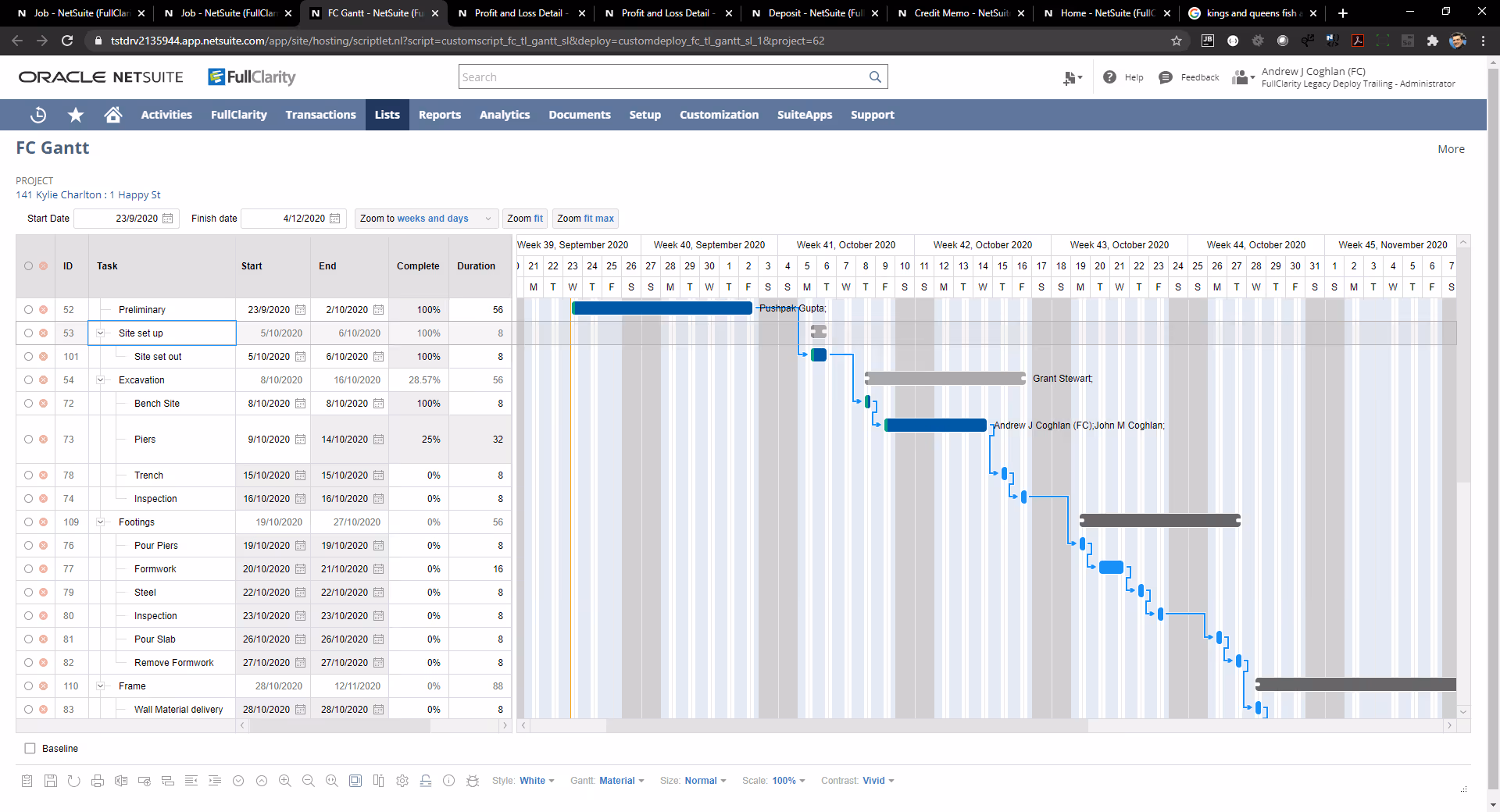Open the Style White dropdown
This screenshot has height=812, width=1500.
click(537, 781)
